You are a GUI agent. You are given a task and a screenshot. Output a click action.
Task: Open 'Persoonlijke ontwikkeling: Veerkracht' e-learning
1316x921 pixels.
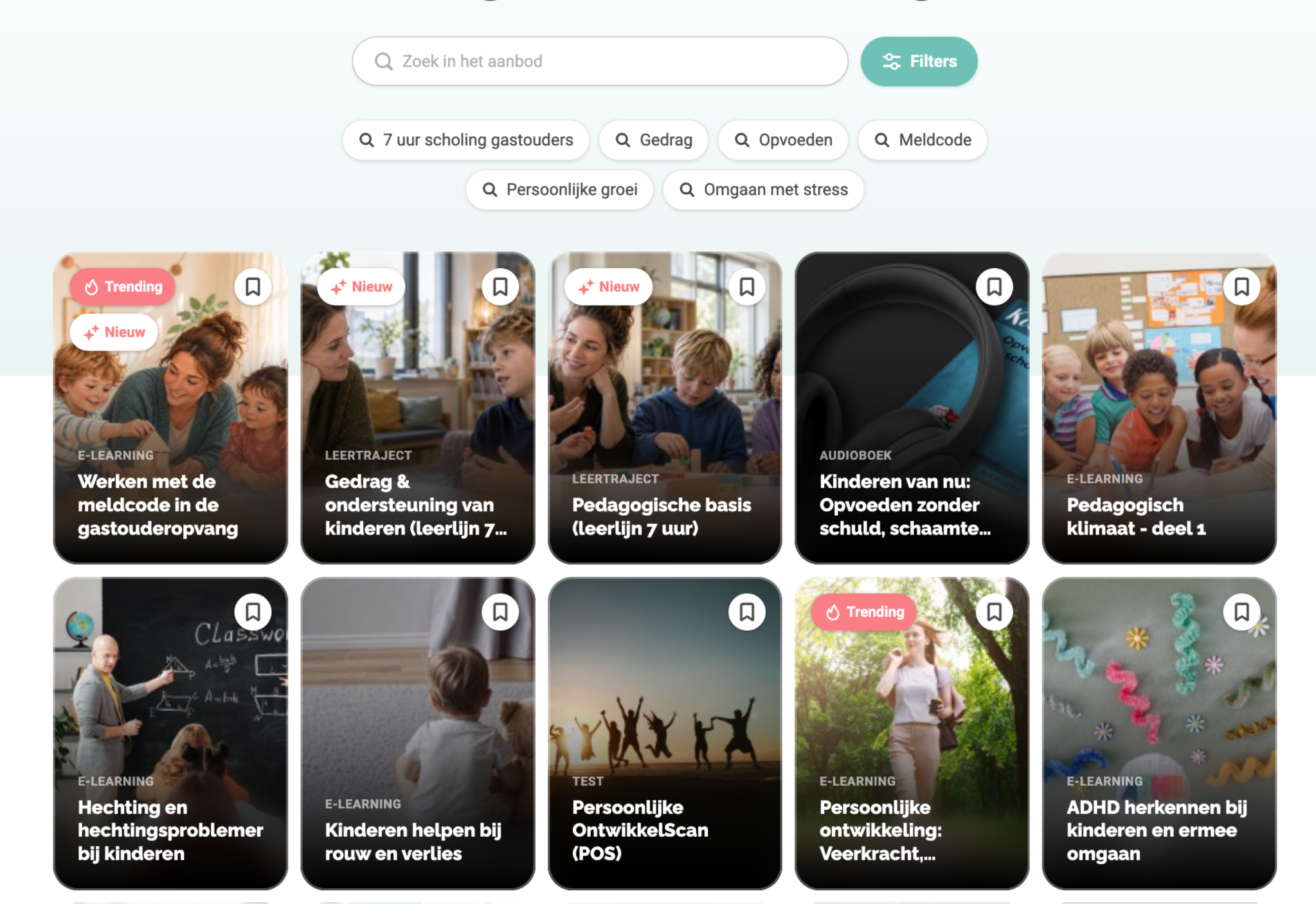[x=912, y=733]
